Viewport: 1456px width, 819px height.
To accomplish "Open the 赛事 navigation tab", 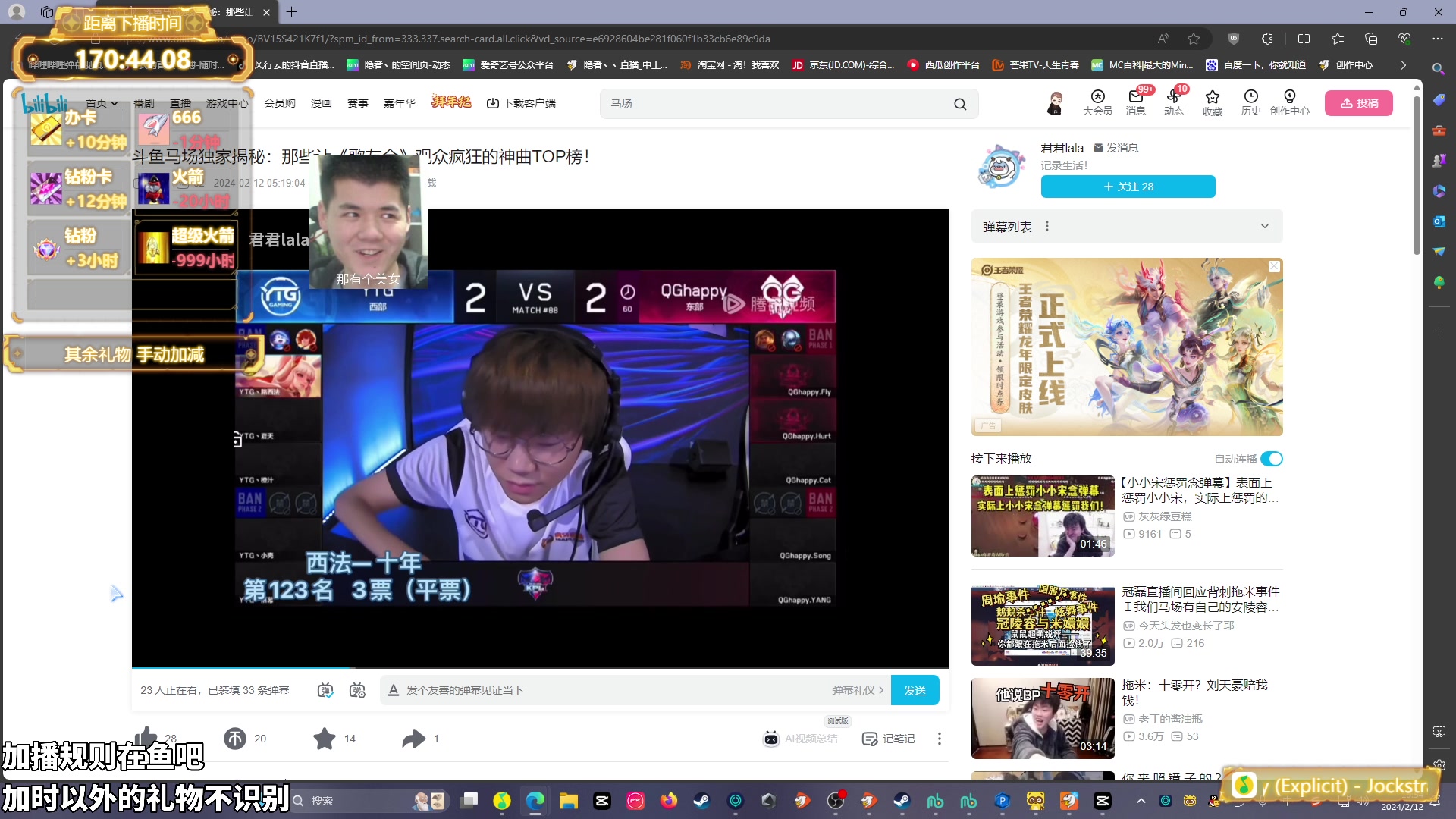I will click(357, 103).
